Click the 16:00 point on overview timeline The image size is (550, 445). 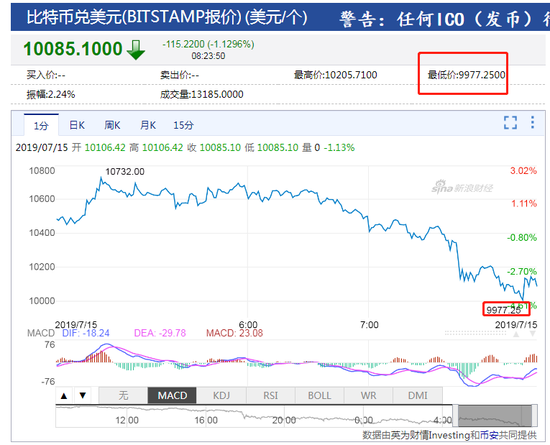(206, 420)
